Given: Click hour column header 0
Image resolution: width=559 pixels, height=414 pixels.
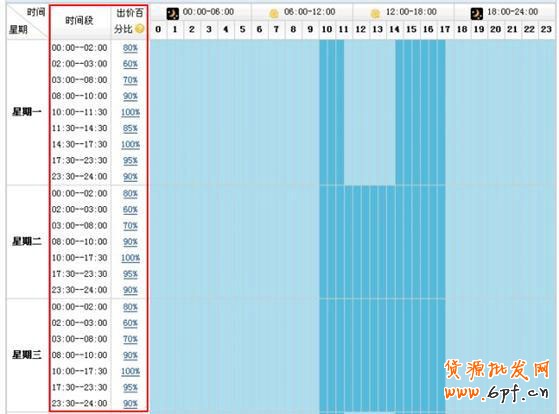Looking at the screenshot, I should point(158,29).
